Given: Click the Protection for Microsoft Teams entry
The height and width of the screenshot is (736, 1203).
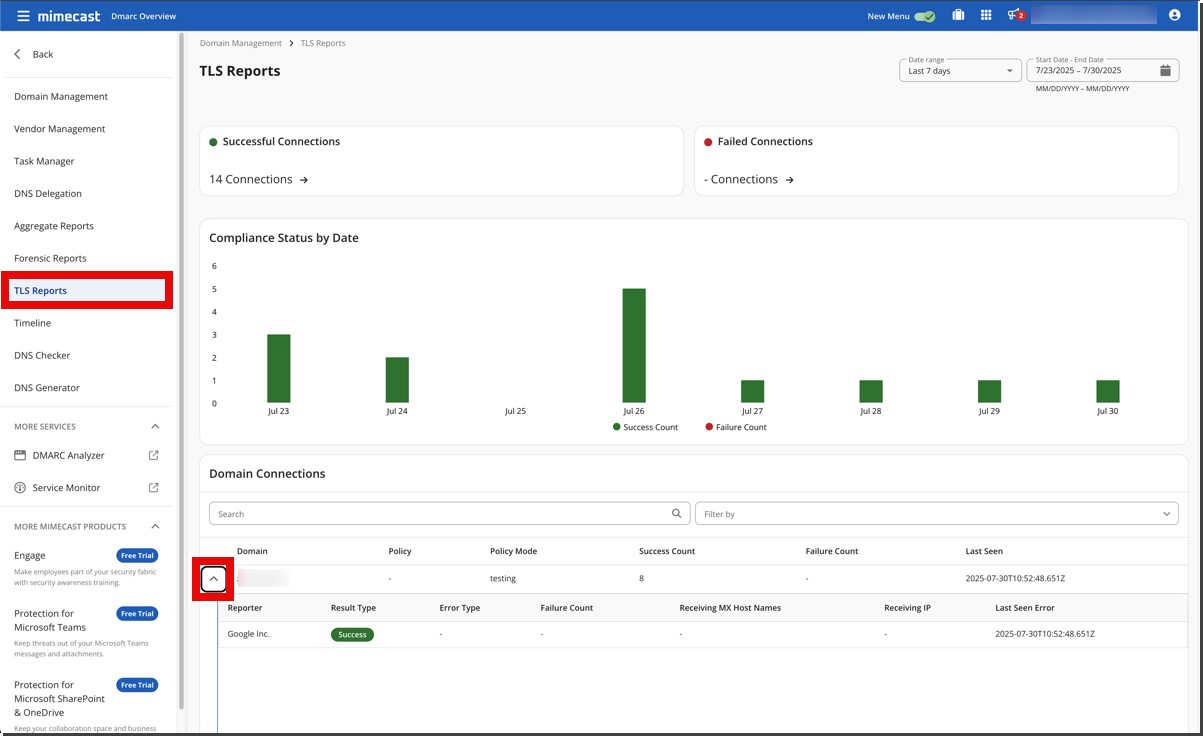Looking at the screenshot, I should (x=50, y=621).
